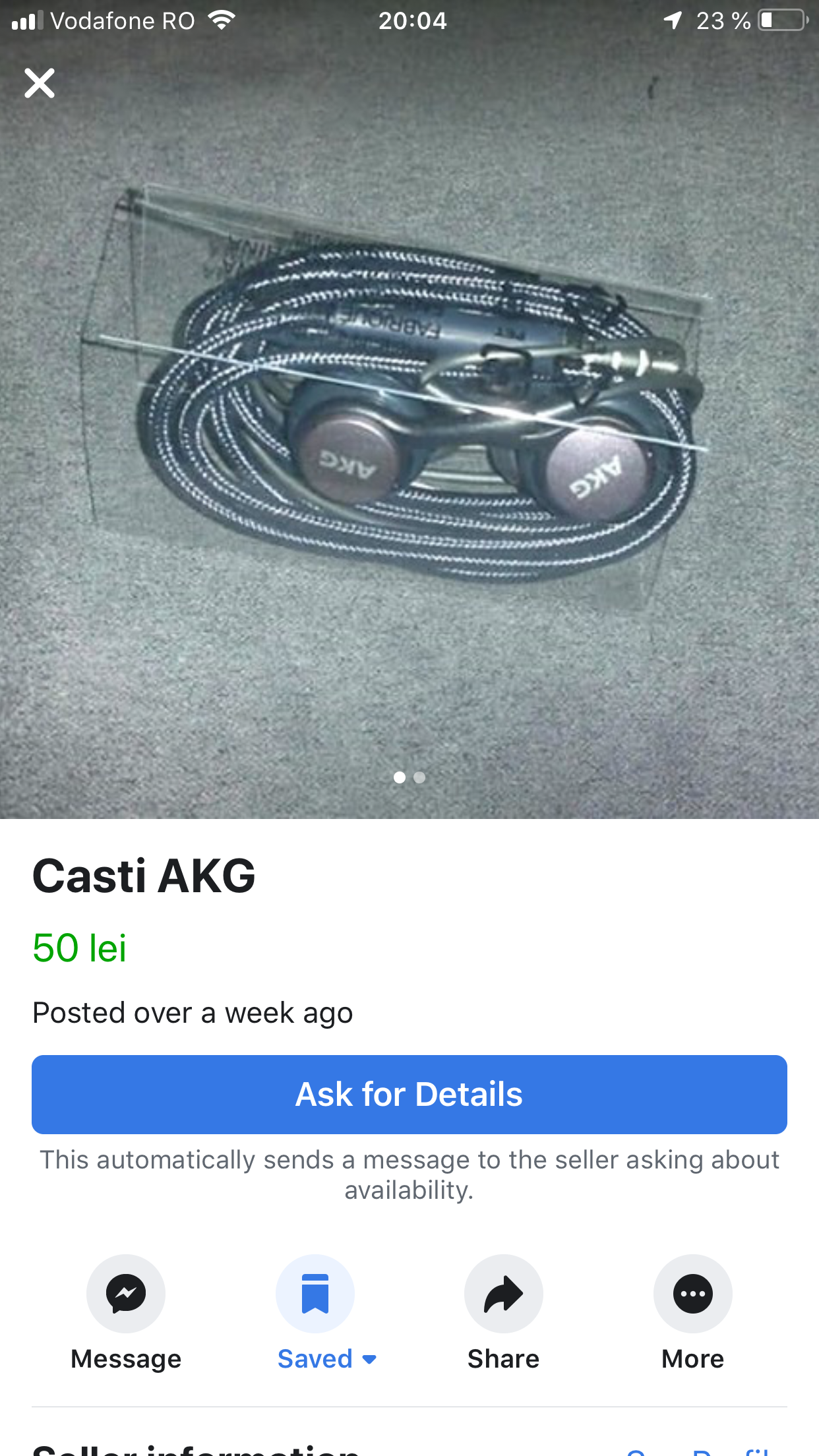Open the More options three-dots icon
Screen dimensions: 819x1456
(693, 1294)
